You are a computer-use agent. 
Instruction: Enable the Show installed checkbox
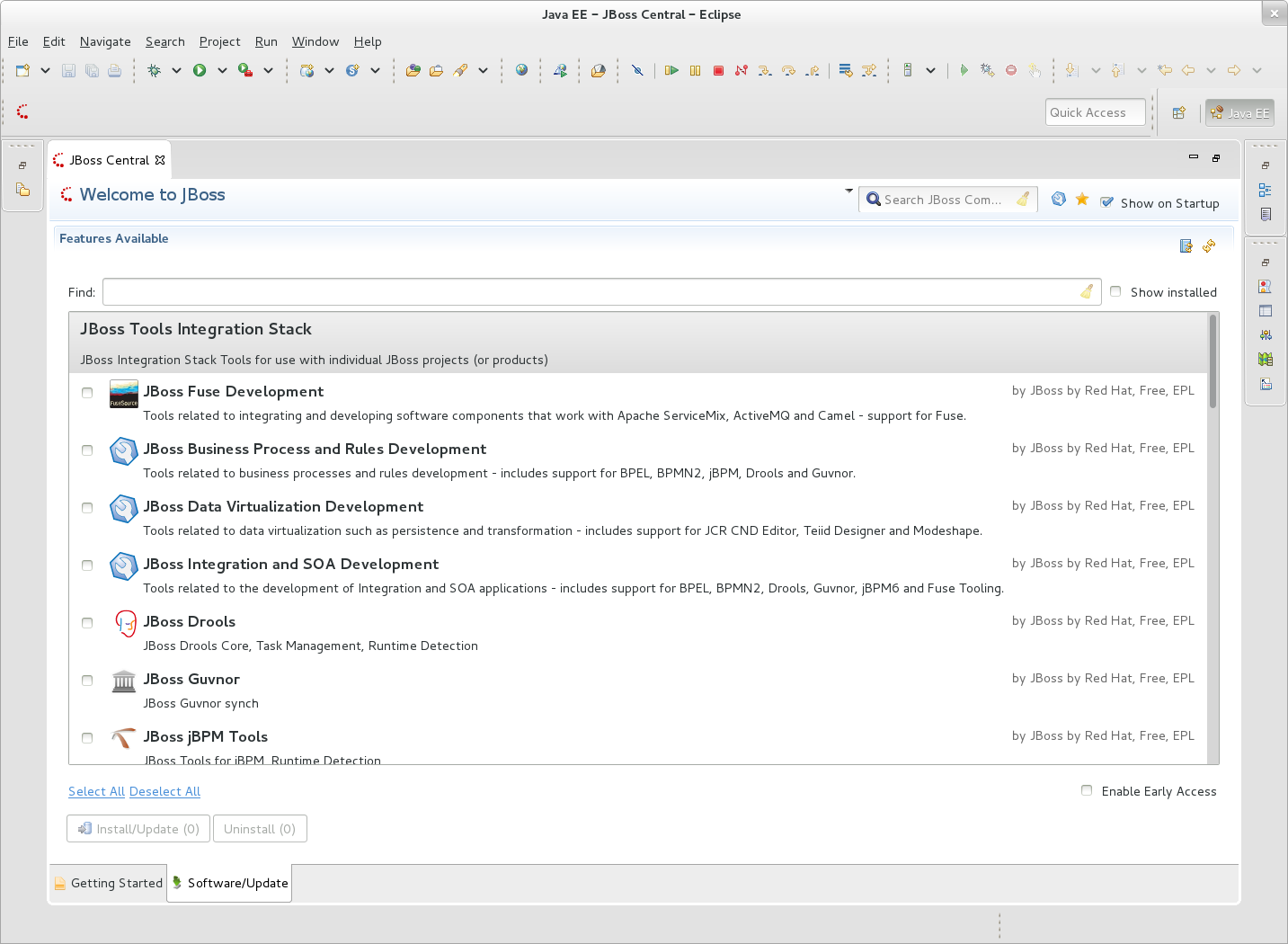[x=1115, y=291]
